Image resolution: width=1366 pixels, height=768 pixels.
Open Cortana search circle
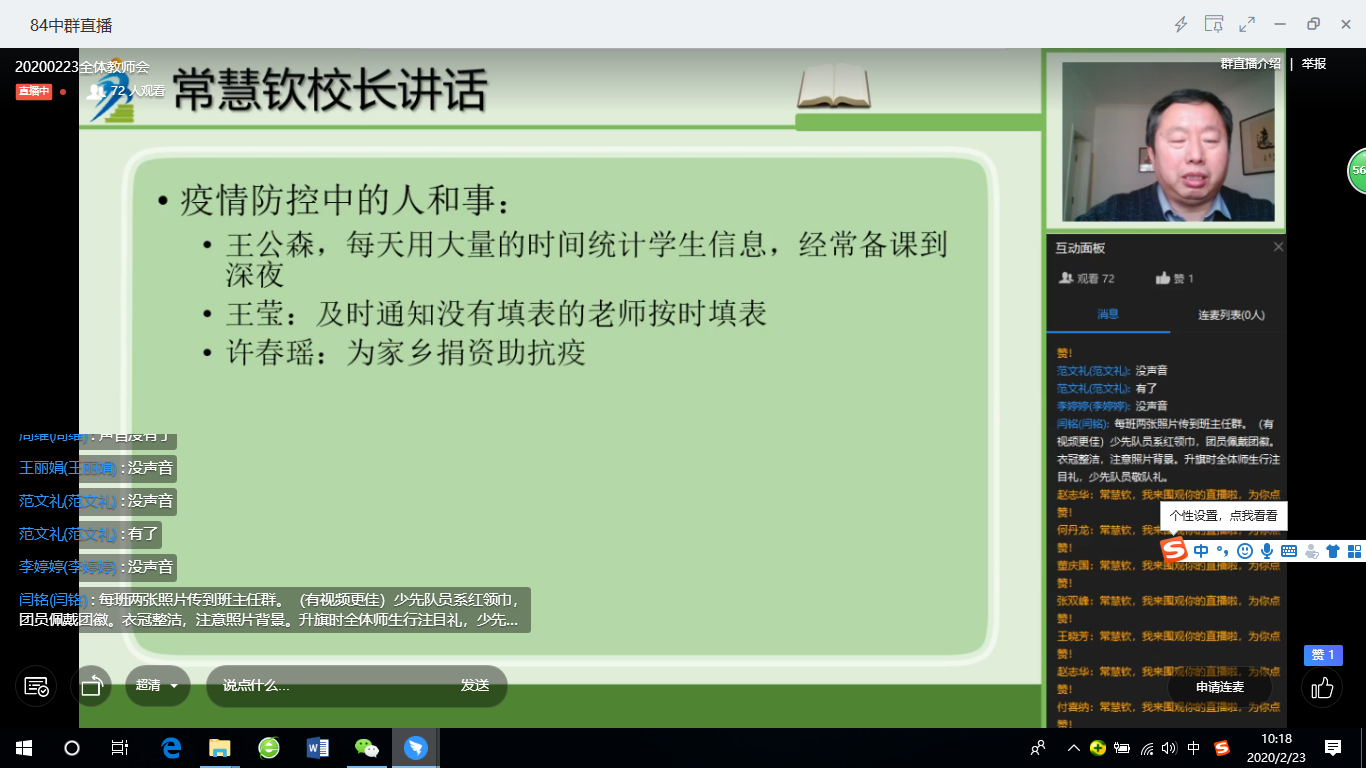[x=72, y=747]
